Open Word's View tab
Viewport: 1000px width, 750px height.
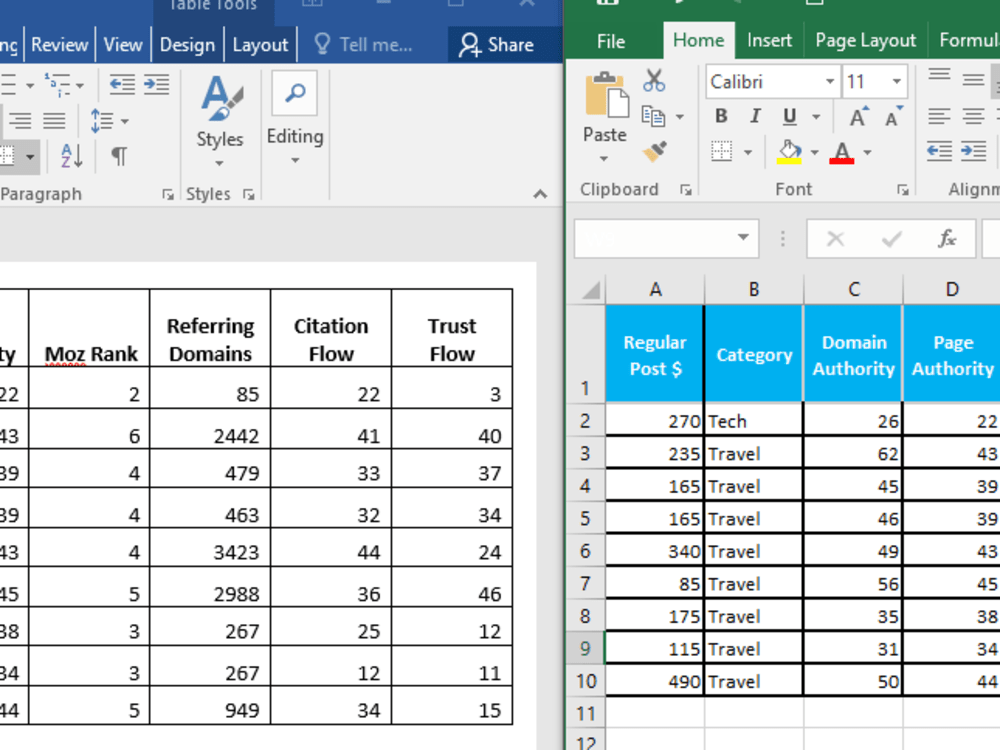[122, 45]
